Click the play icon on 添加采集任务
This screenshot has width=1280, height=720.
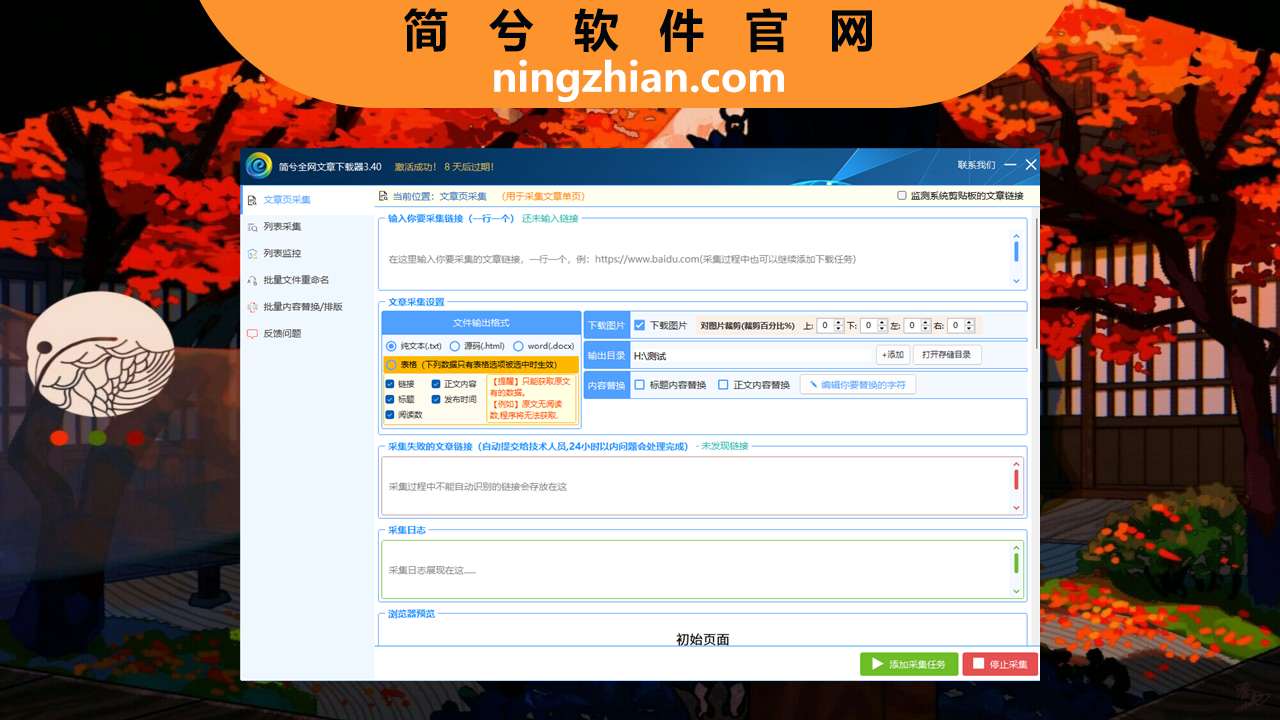click(877, 664)
